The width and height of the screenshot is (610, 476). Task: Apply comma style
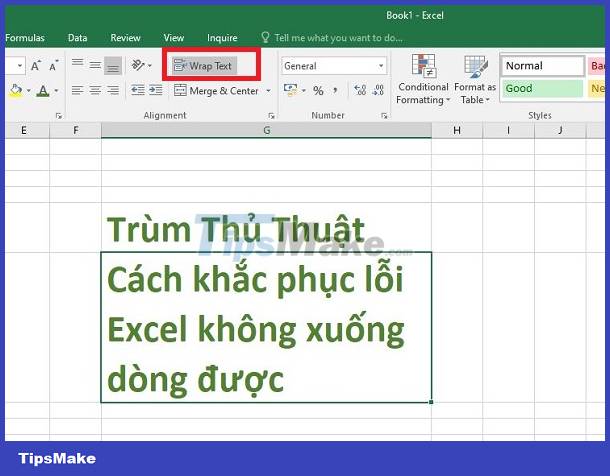335,91
